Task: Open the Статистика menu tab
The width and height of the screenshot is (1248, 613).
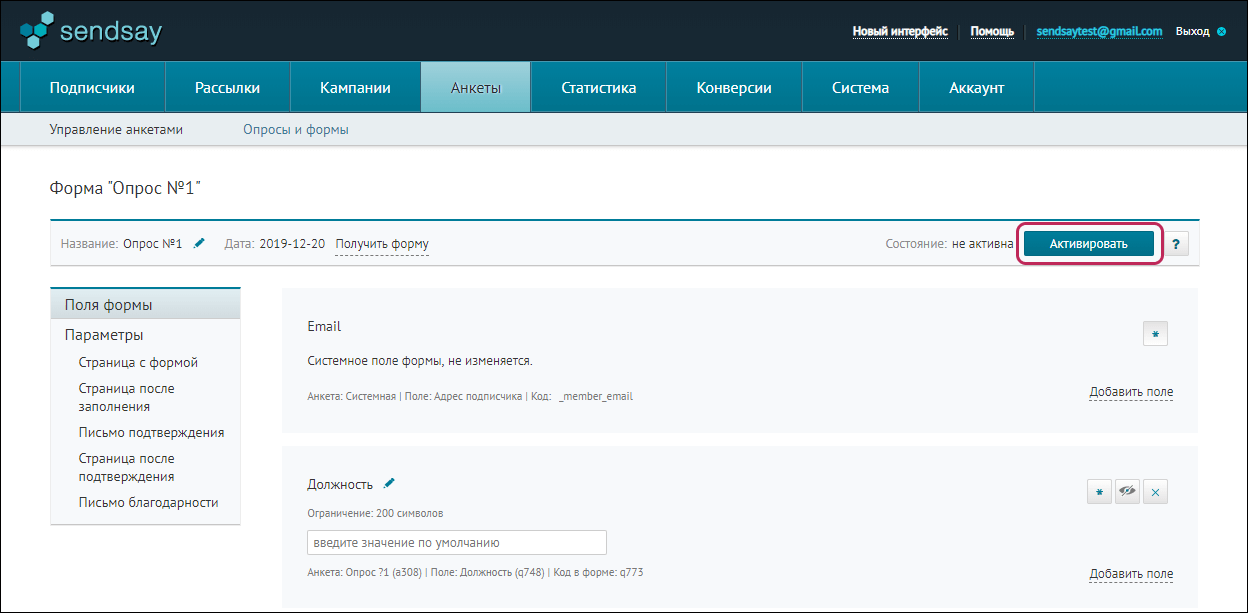Action: pos(598,88)
